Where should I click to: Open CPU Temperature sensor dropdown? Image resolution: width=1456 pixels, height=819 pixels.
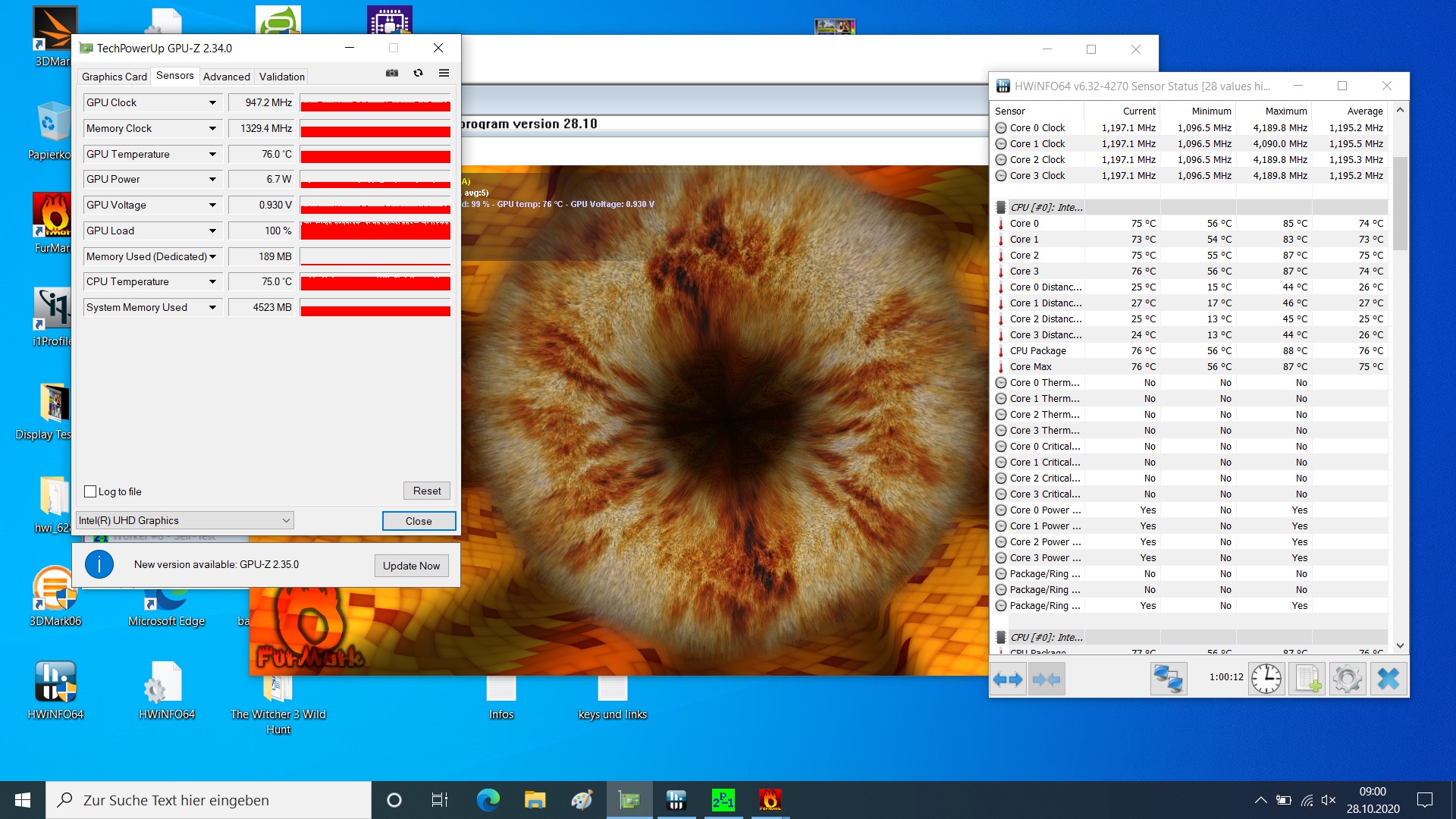[x=212, y=281]
